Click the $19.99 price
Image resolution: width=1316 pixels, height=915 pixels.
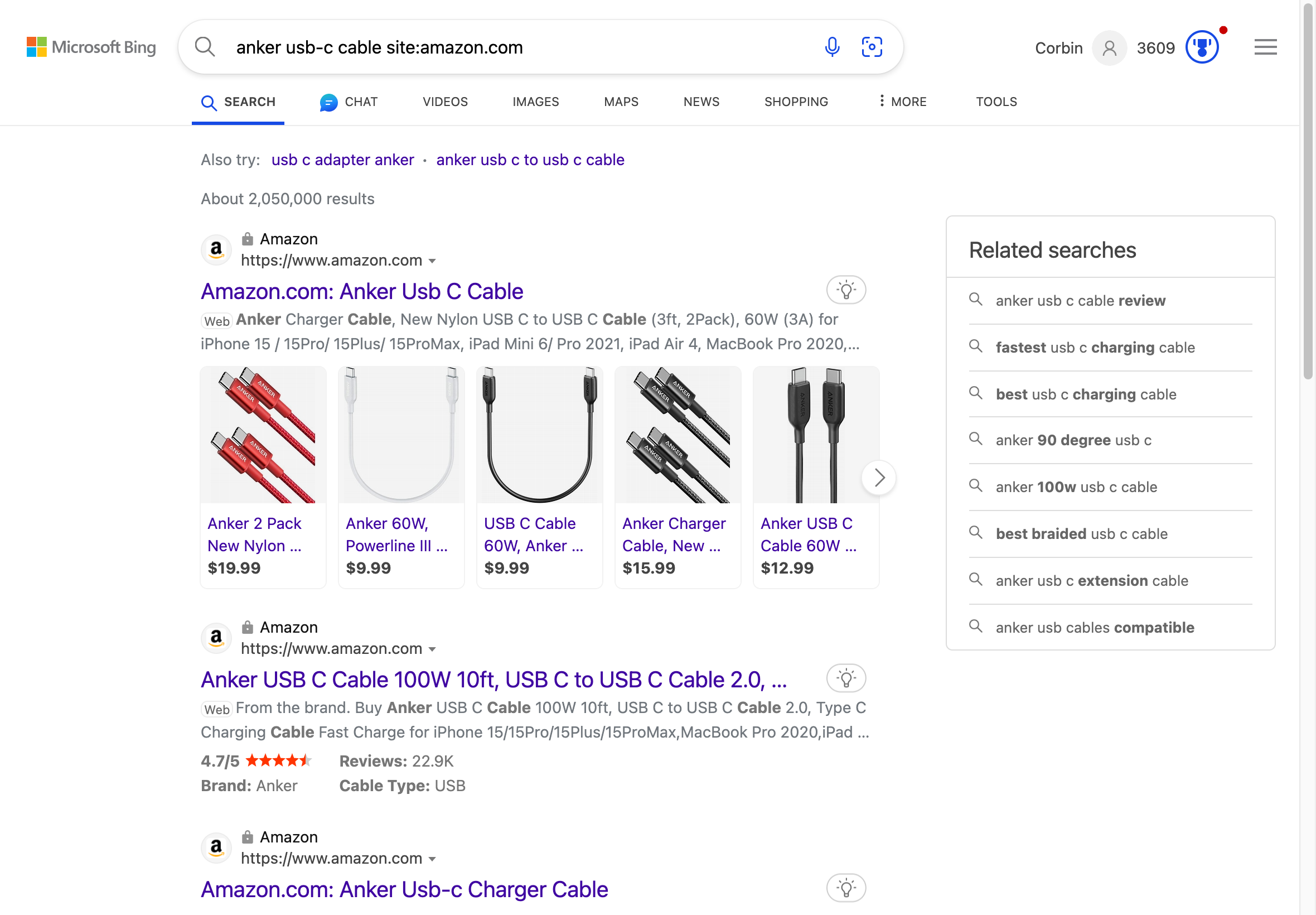pos(234,568)
